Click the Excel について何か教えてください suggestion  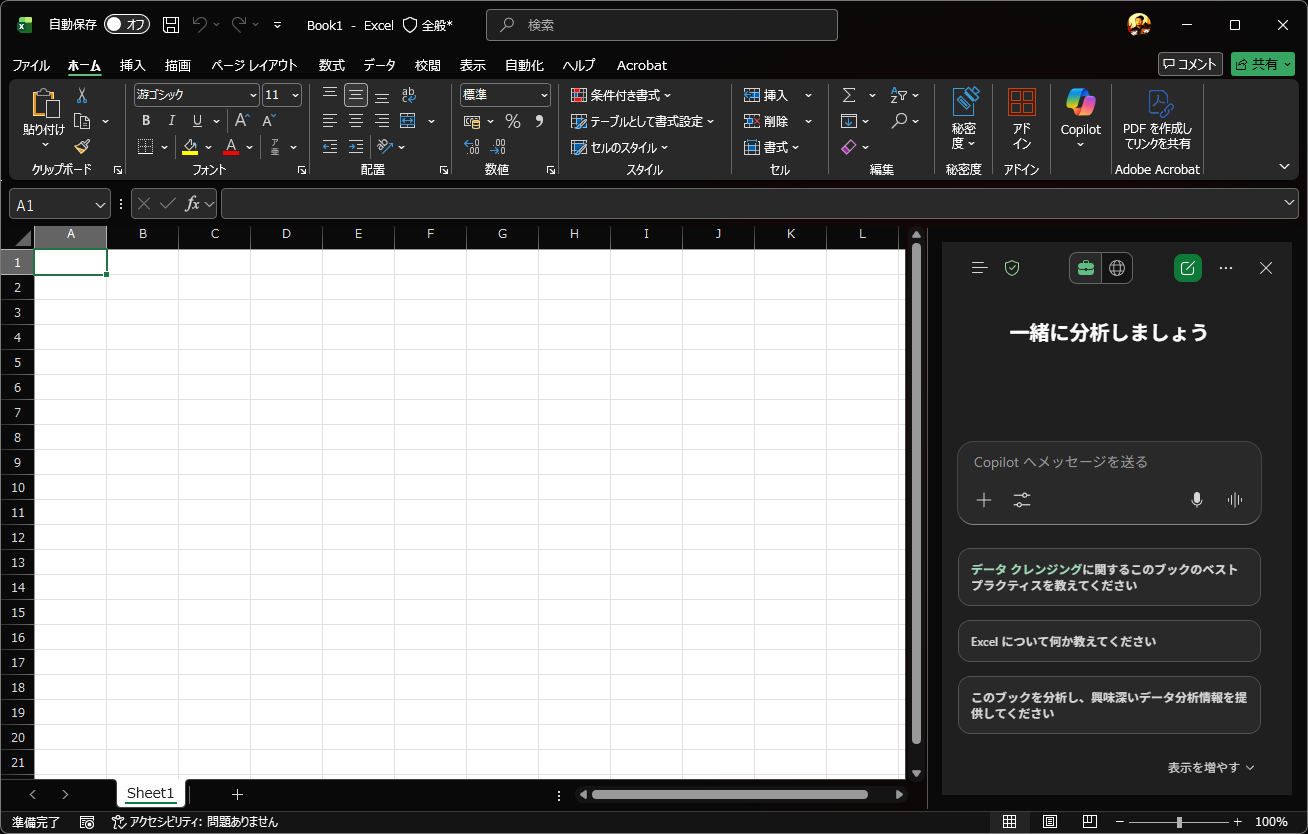coord(1109,641)
